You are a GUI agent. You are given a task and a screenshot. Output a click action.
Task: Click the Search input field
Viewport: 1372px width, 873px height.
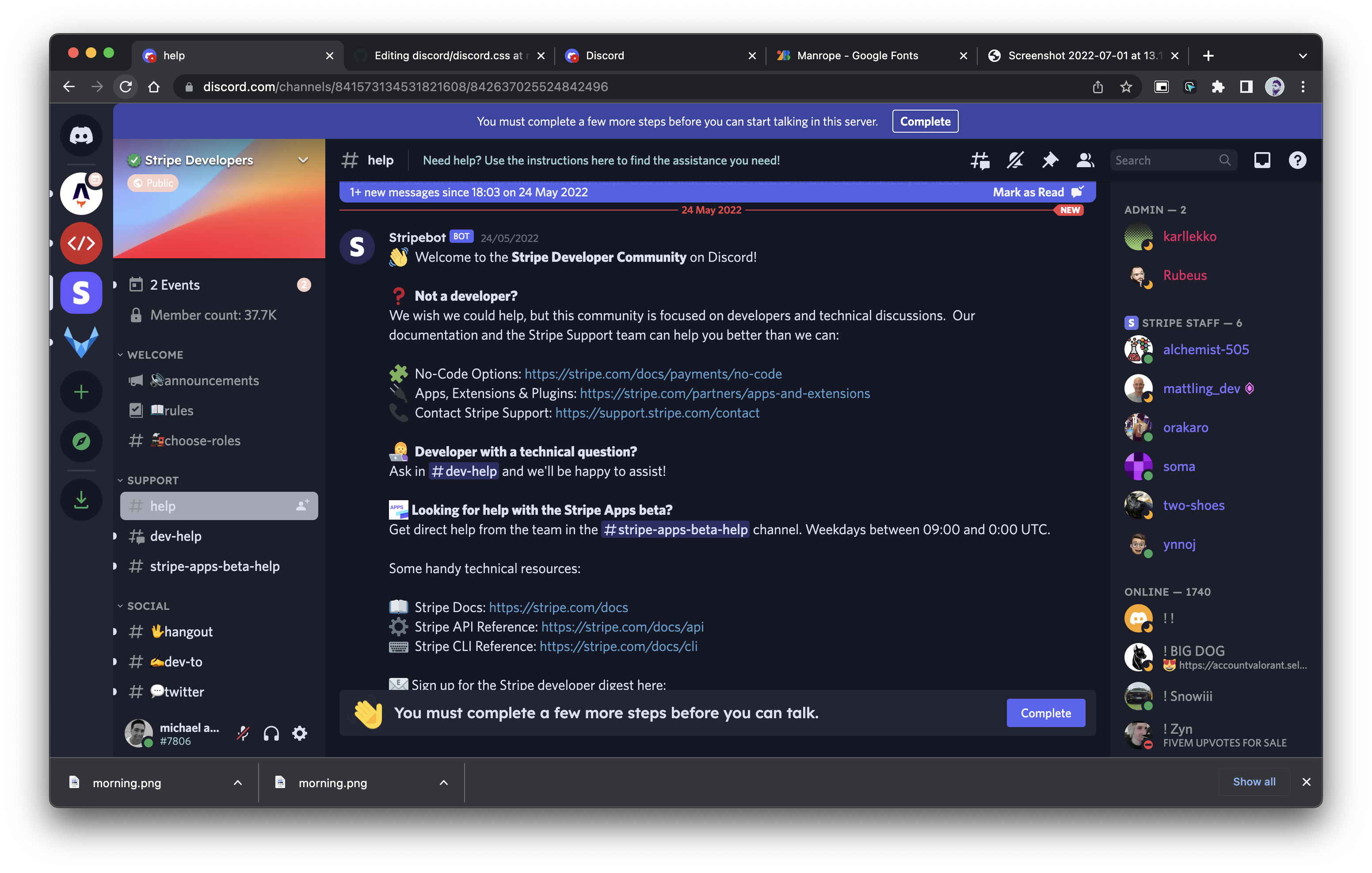(x=1165, y=160)
